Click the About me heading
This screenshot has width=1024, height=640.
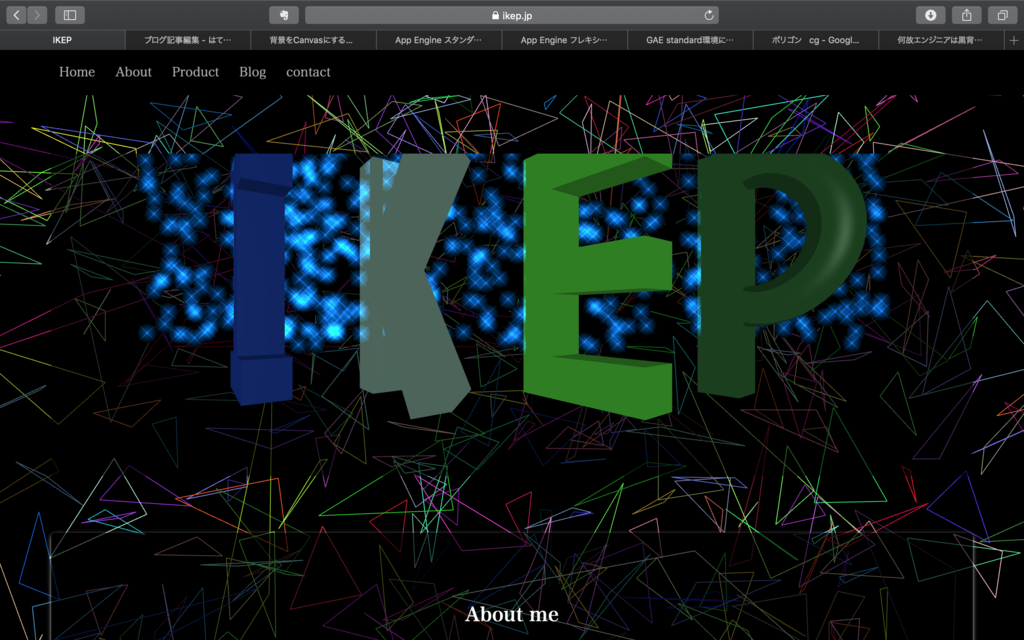point(512,614)
